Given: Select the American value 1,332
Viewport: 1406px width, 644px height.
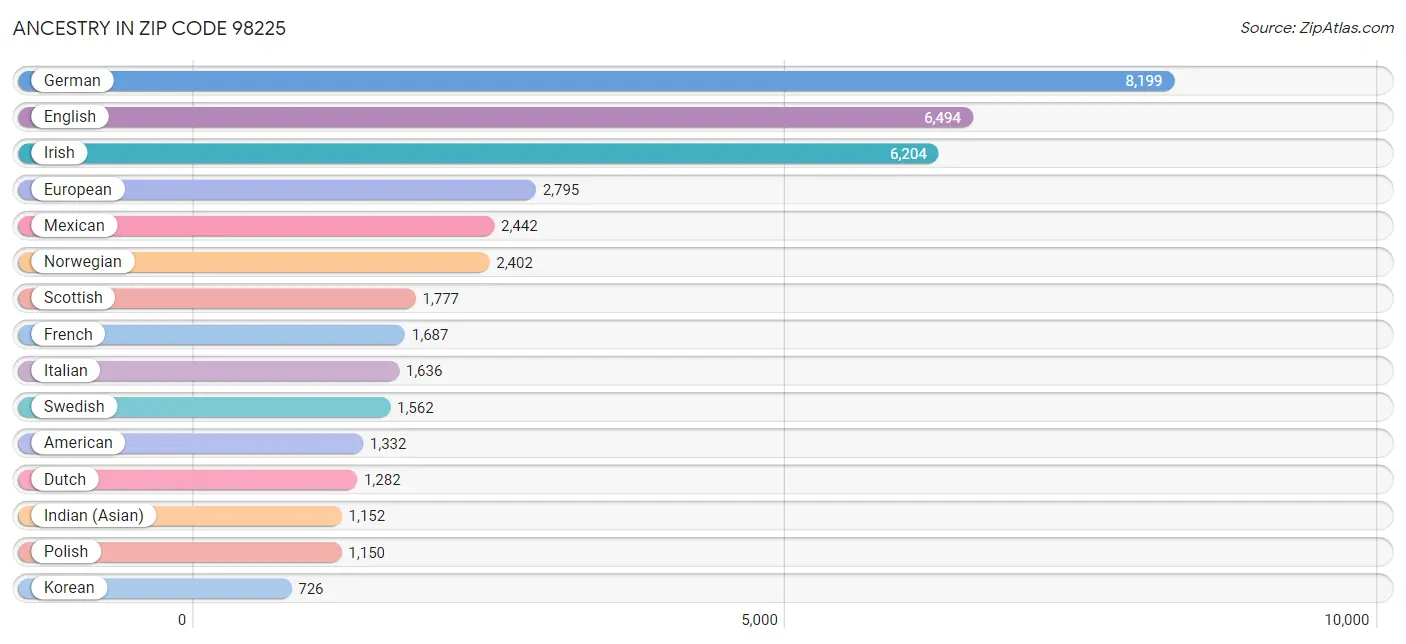Looking at the screenshot, I should 388,443.
